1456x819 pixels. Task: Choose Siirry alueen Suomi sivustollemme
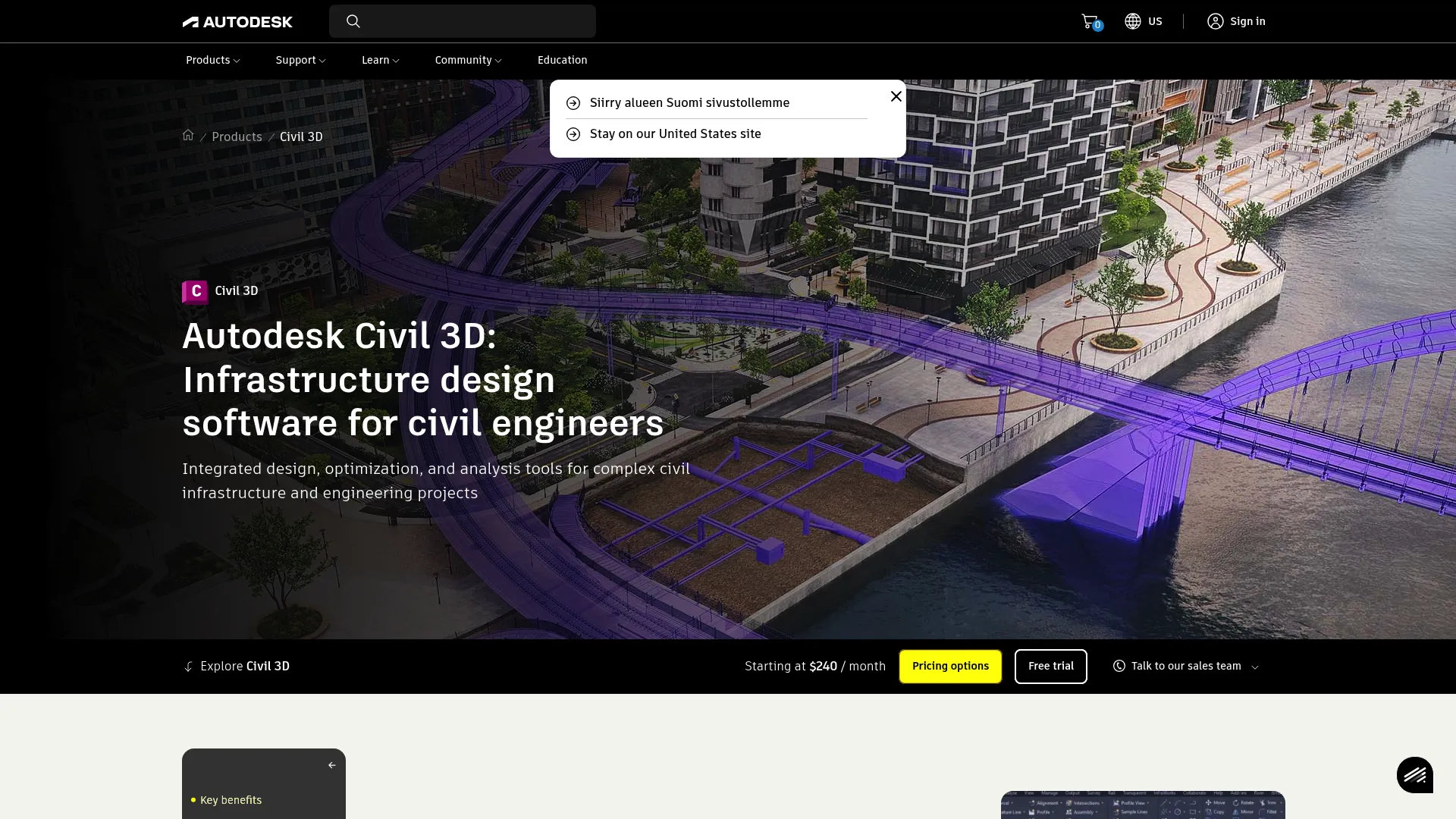coord(689,103)
